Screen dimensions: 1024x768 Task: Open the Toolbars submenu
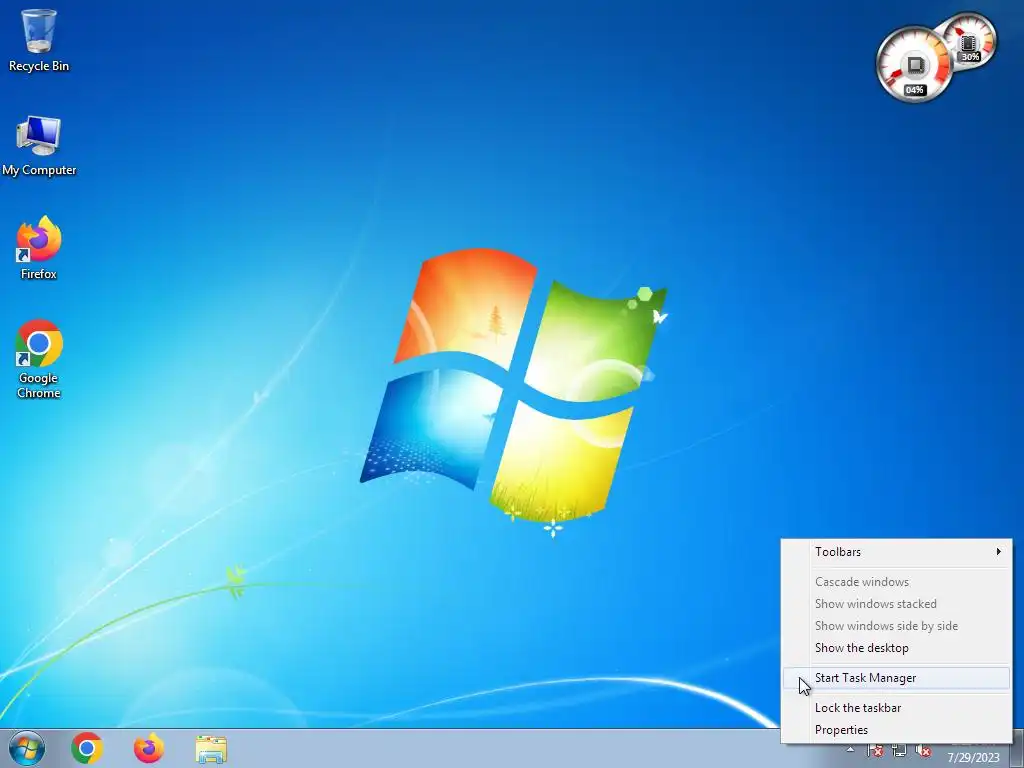[x=897, y=552]
